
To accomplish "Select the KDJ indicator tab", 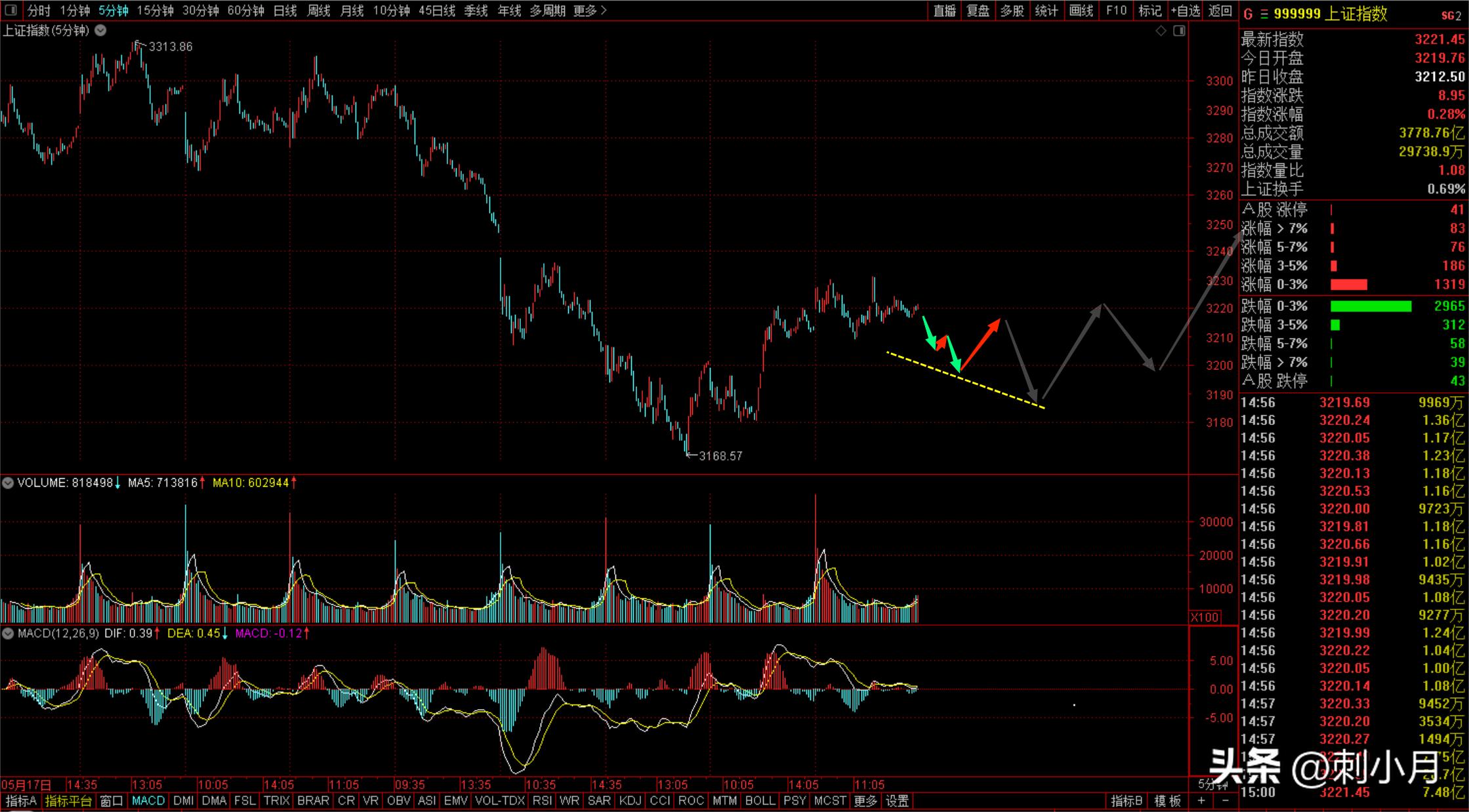I will pos(630,800).
